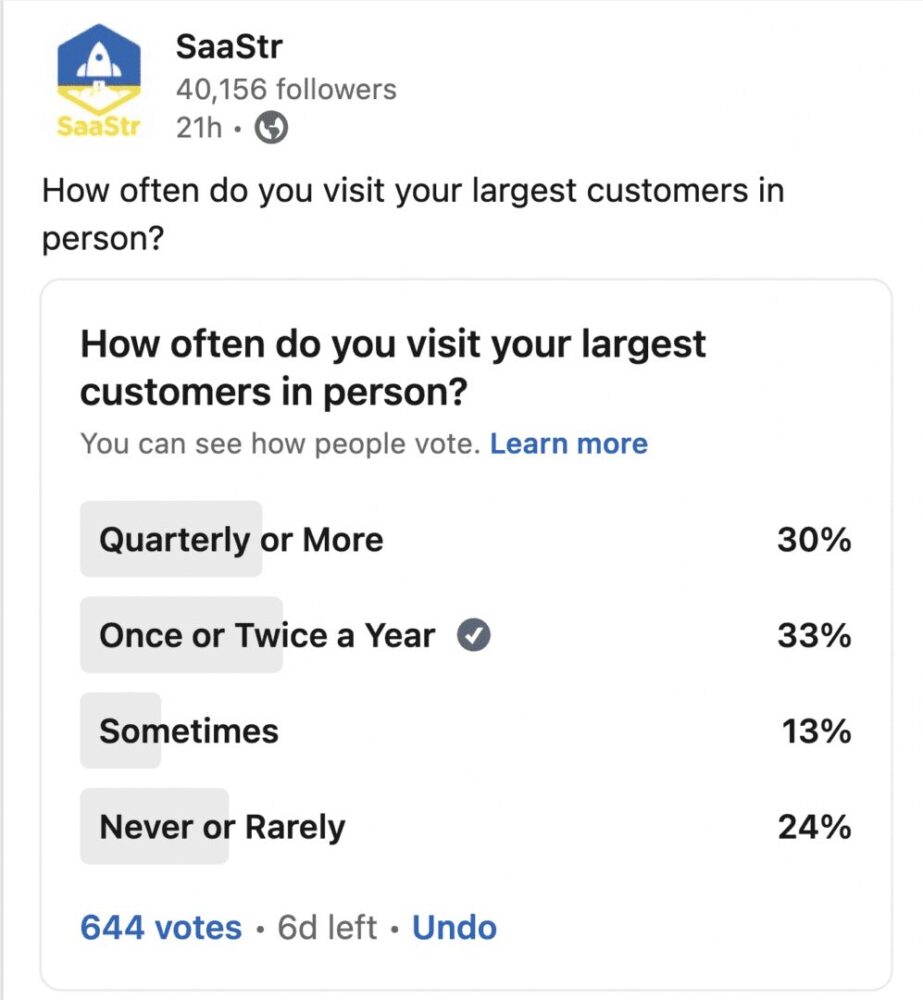This screenshot has height=1000, width=923.
Task: Undo your poll vote
Action: 453,927
